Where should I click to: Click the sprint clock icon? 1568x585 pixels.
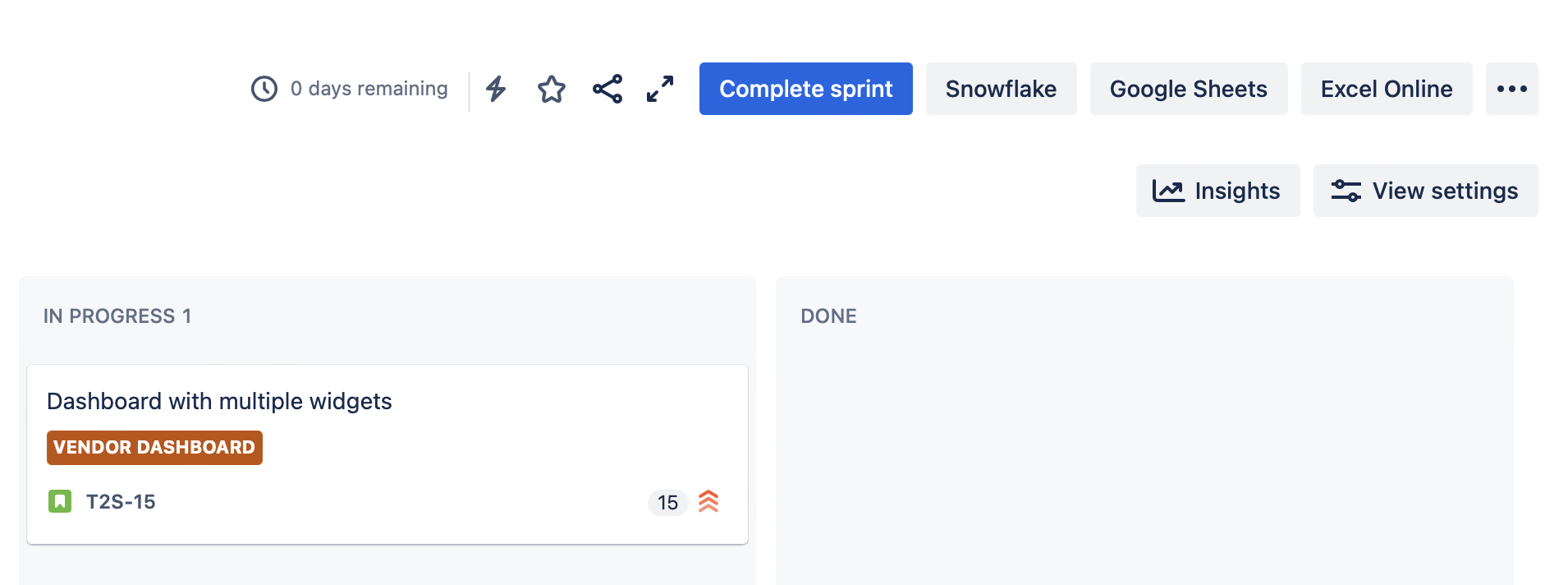pyautogui.click(x=264, y=89)
